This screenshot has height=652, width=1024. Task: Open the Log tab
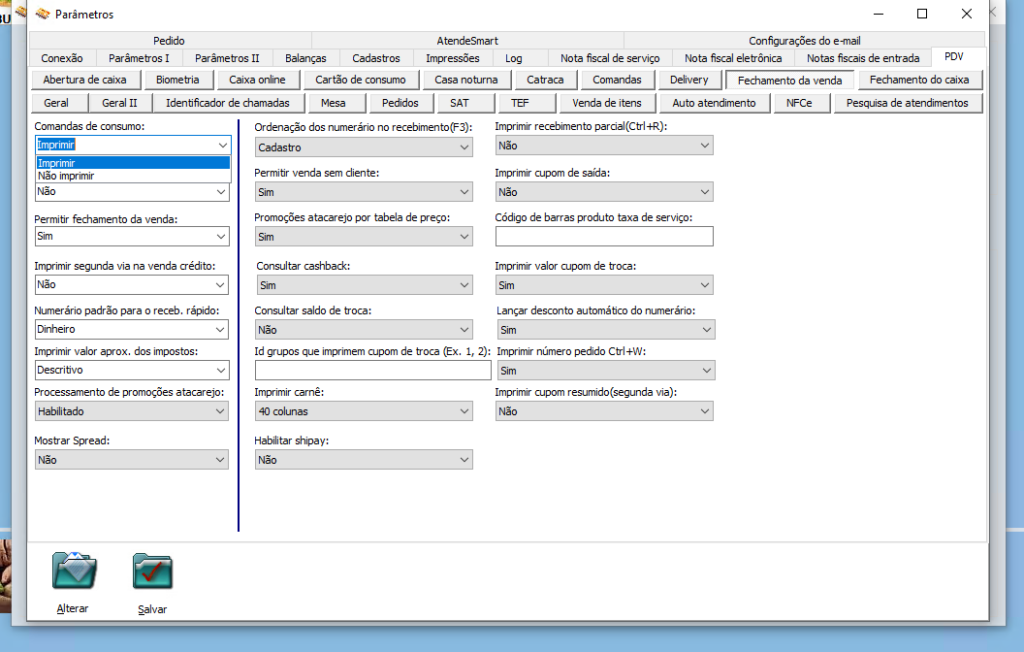(x=514, y=58)
